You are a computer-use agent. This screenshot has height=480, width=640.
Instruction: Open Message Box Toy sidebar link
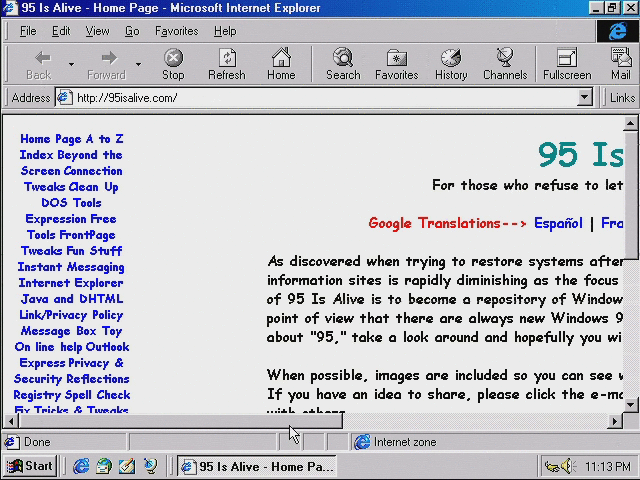pos(71,331)
